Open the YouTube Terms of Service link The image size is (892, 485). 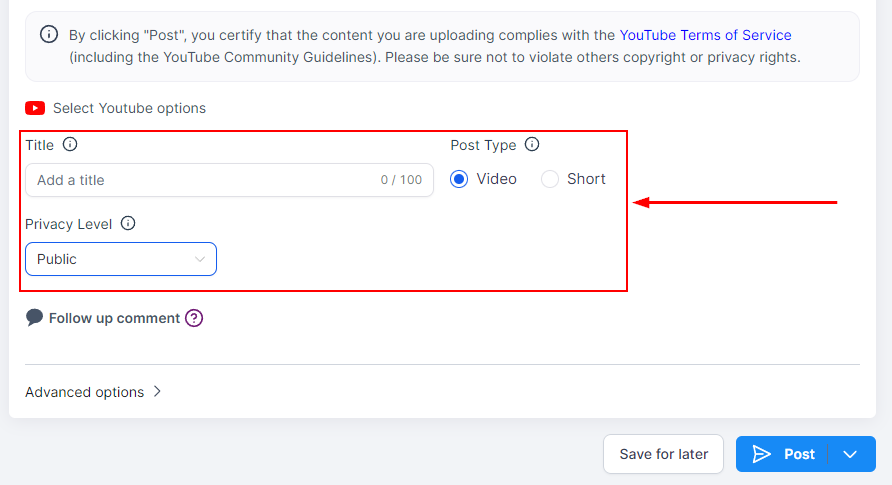tap(705, 35)
